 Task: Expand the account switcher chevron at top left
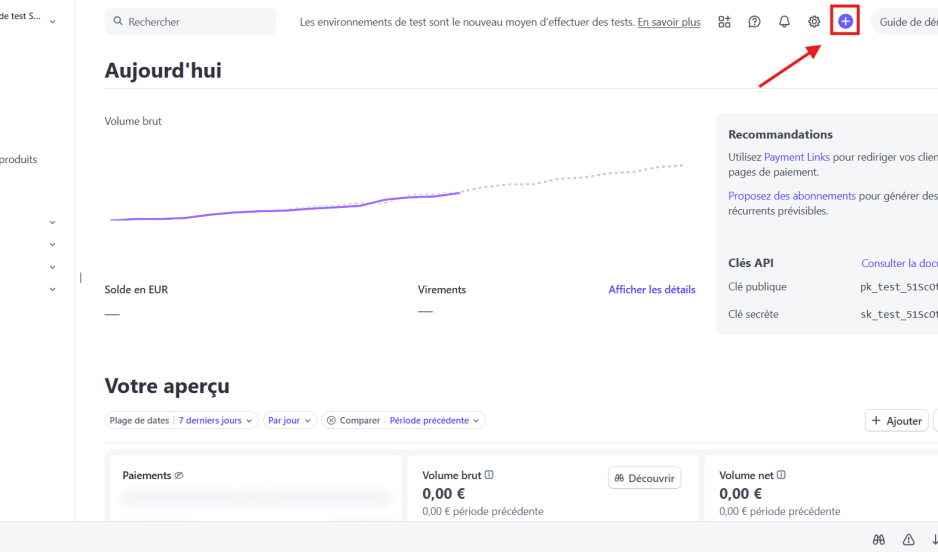pyautogui.click(x=52, y=21)
